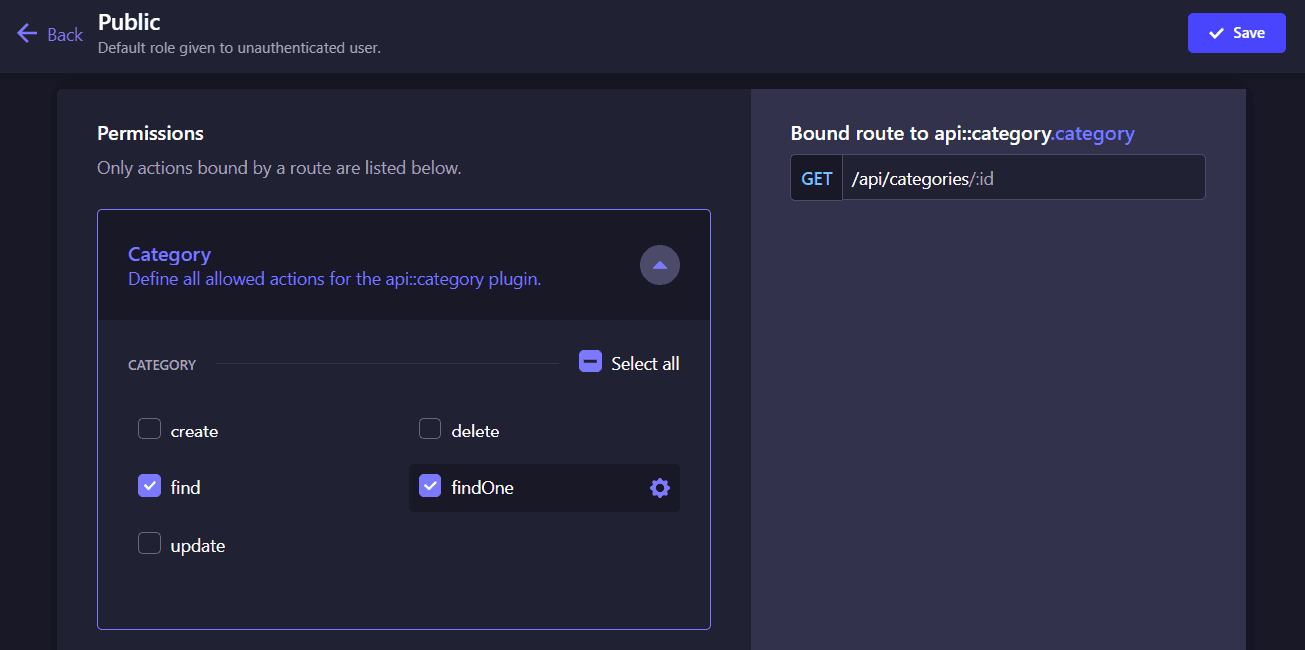The height and width of the screenshot is (650, 1305).
Task: Uncheck the findOne permission checkbox
Action: point(430,486)
